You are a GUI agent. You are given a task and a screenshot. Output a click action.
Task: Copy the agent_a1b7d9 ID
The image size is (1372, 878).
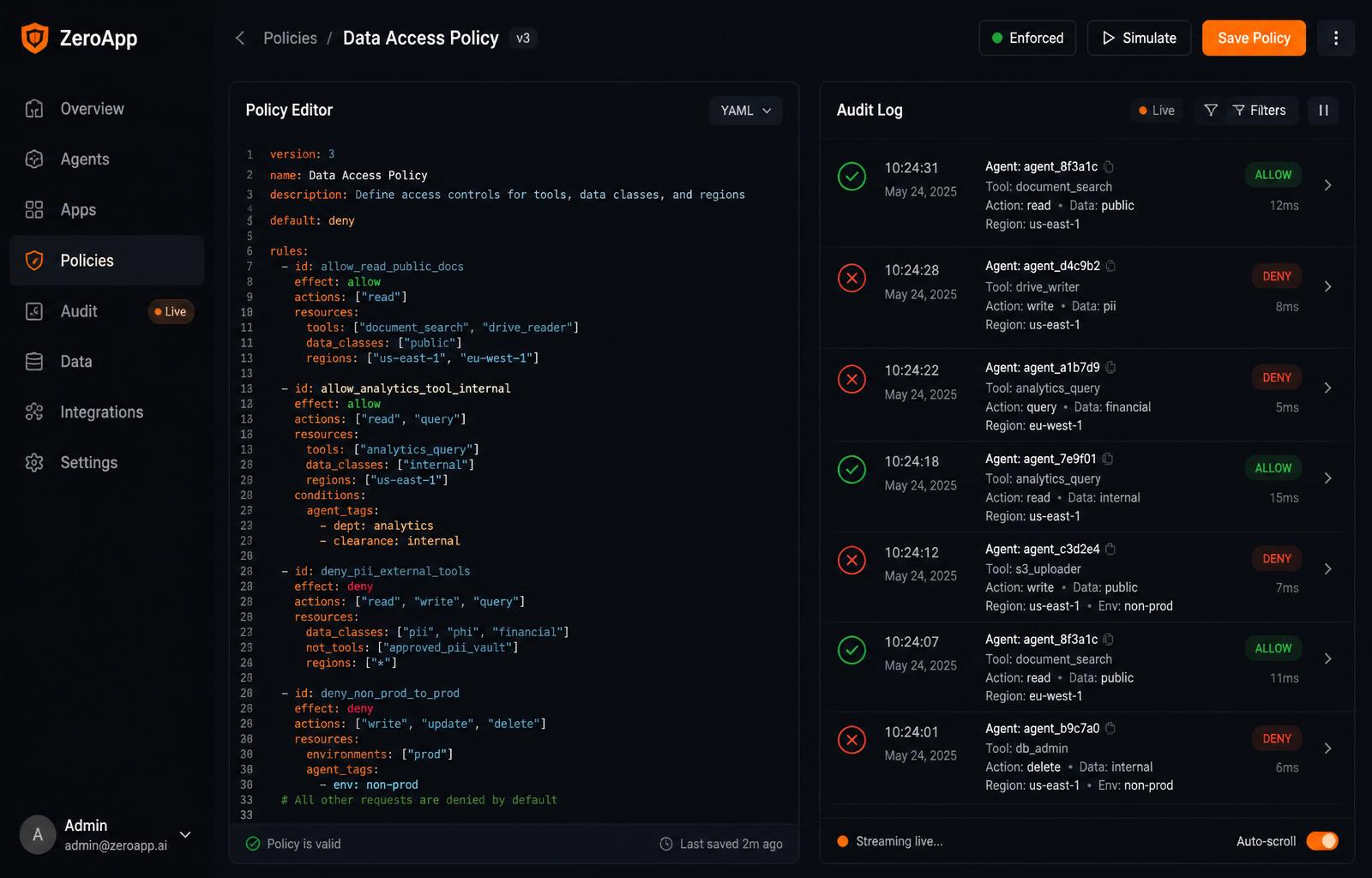point(1110,367)
